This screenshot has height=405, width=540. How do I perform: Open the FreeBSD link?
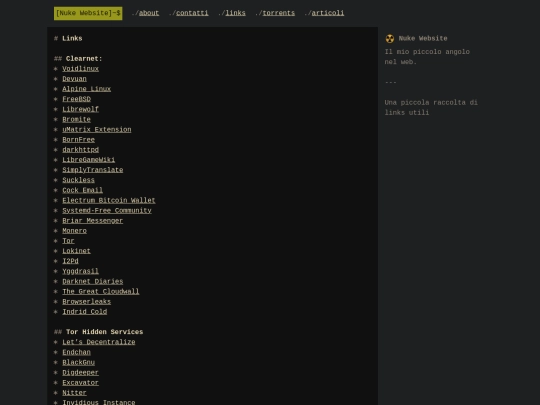[76, 99]
